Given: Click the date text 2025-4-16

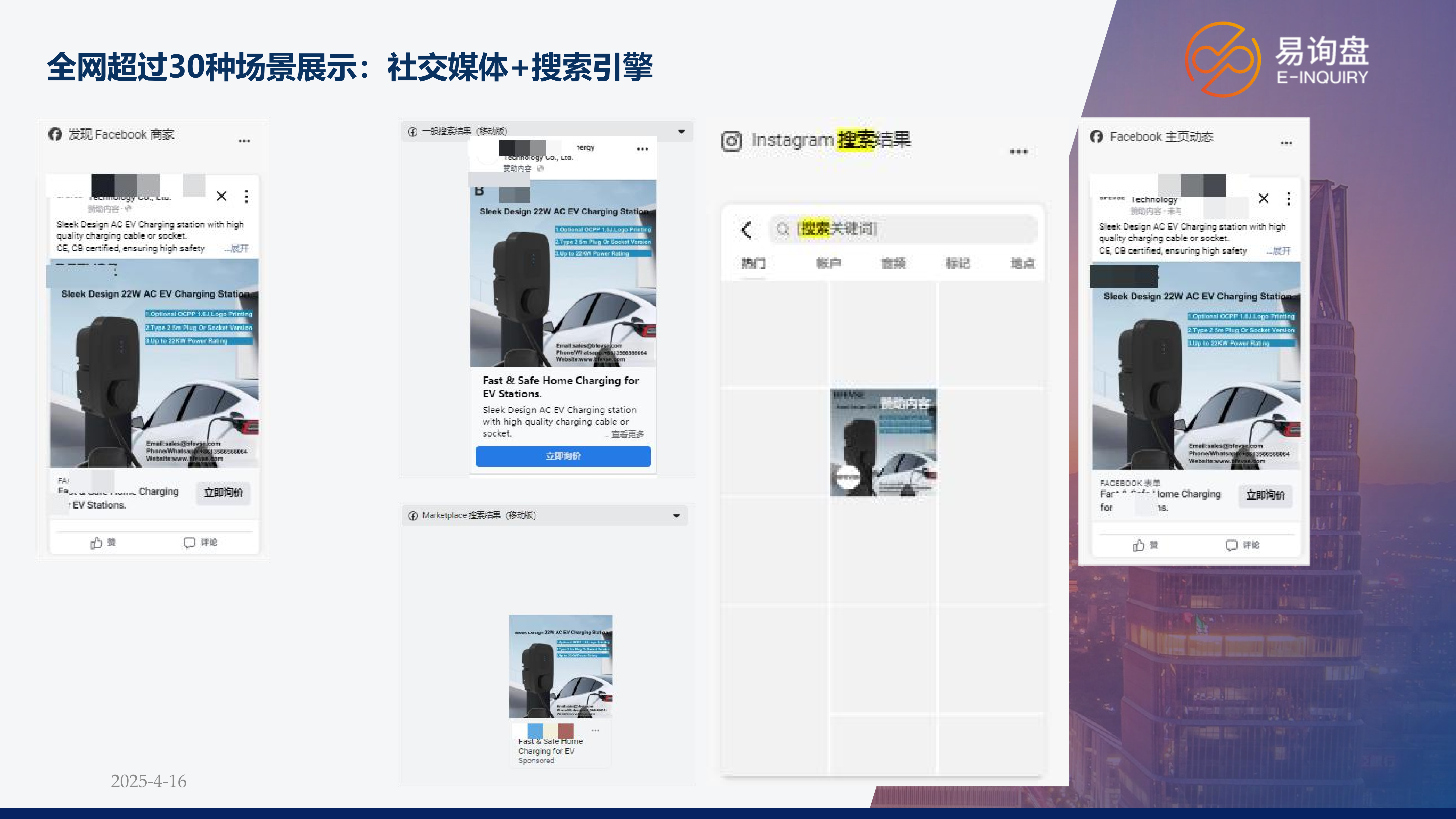Looking at the screenshot, I should pos(149,781).
